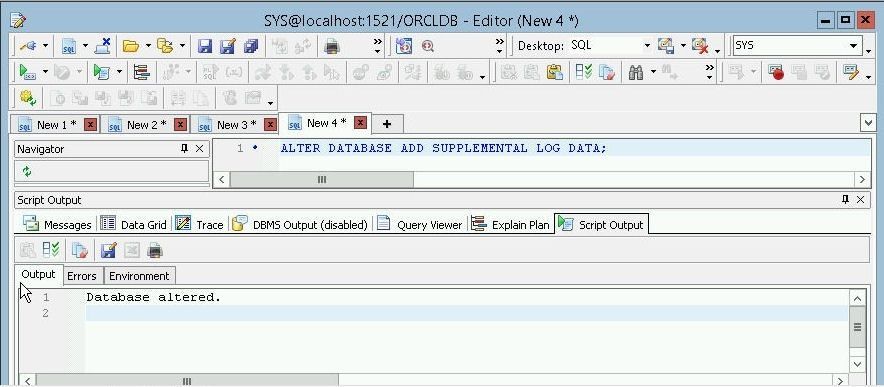Click the Explain Plan tree icon in toolbar
The image size is (884, 387).
click(141, 72)
